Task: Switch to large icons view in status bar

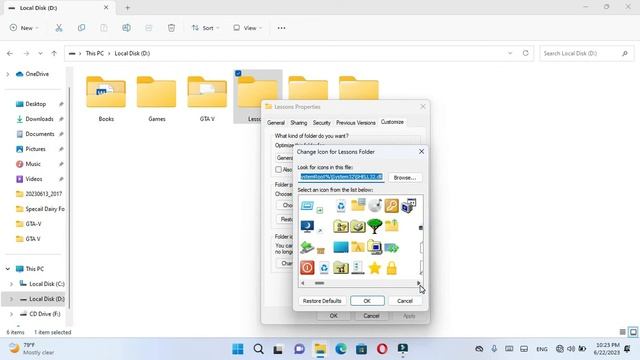Action: pyautogui.click(x=633, y=332)
